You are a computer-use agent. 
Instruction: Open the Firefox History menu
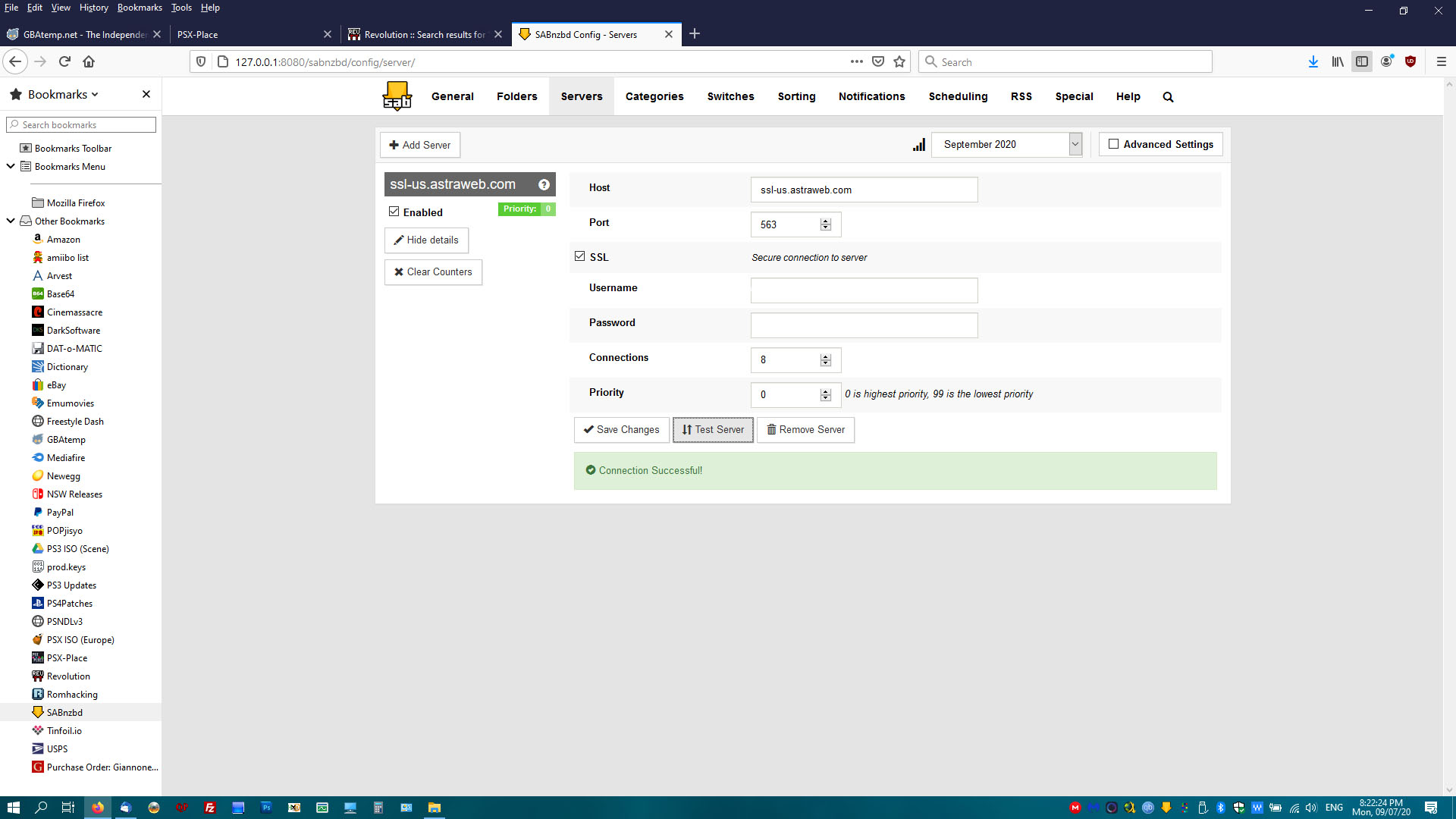pos(93,8)
